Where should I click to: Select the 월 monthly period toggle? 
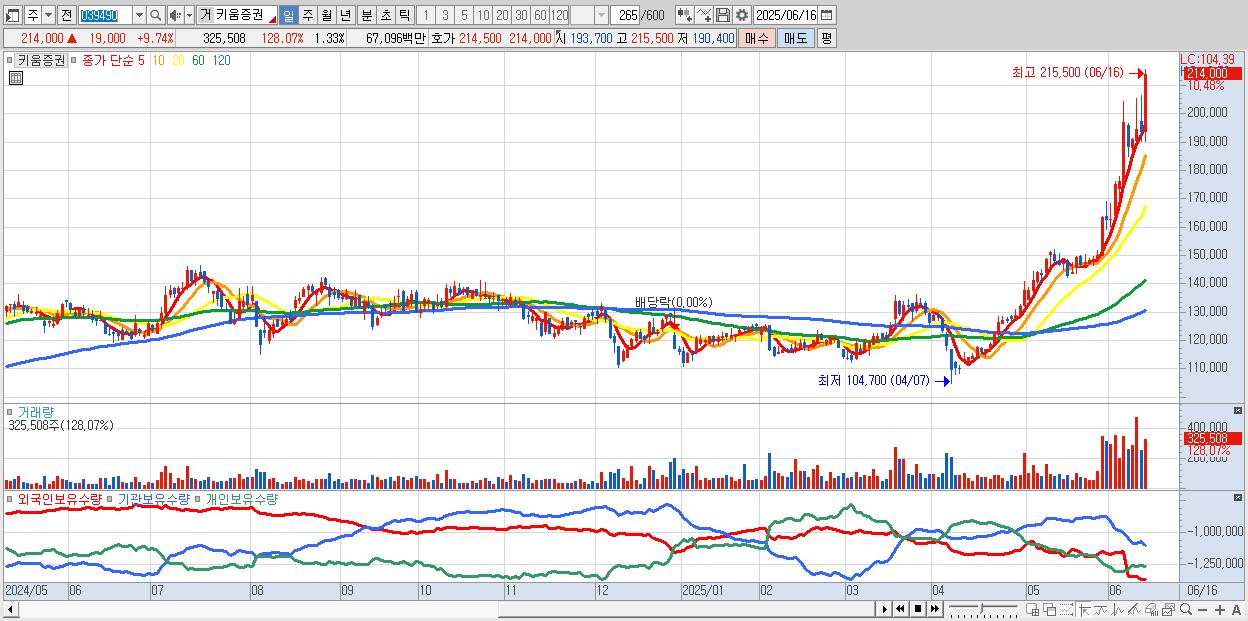[x=327, y=15]
